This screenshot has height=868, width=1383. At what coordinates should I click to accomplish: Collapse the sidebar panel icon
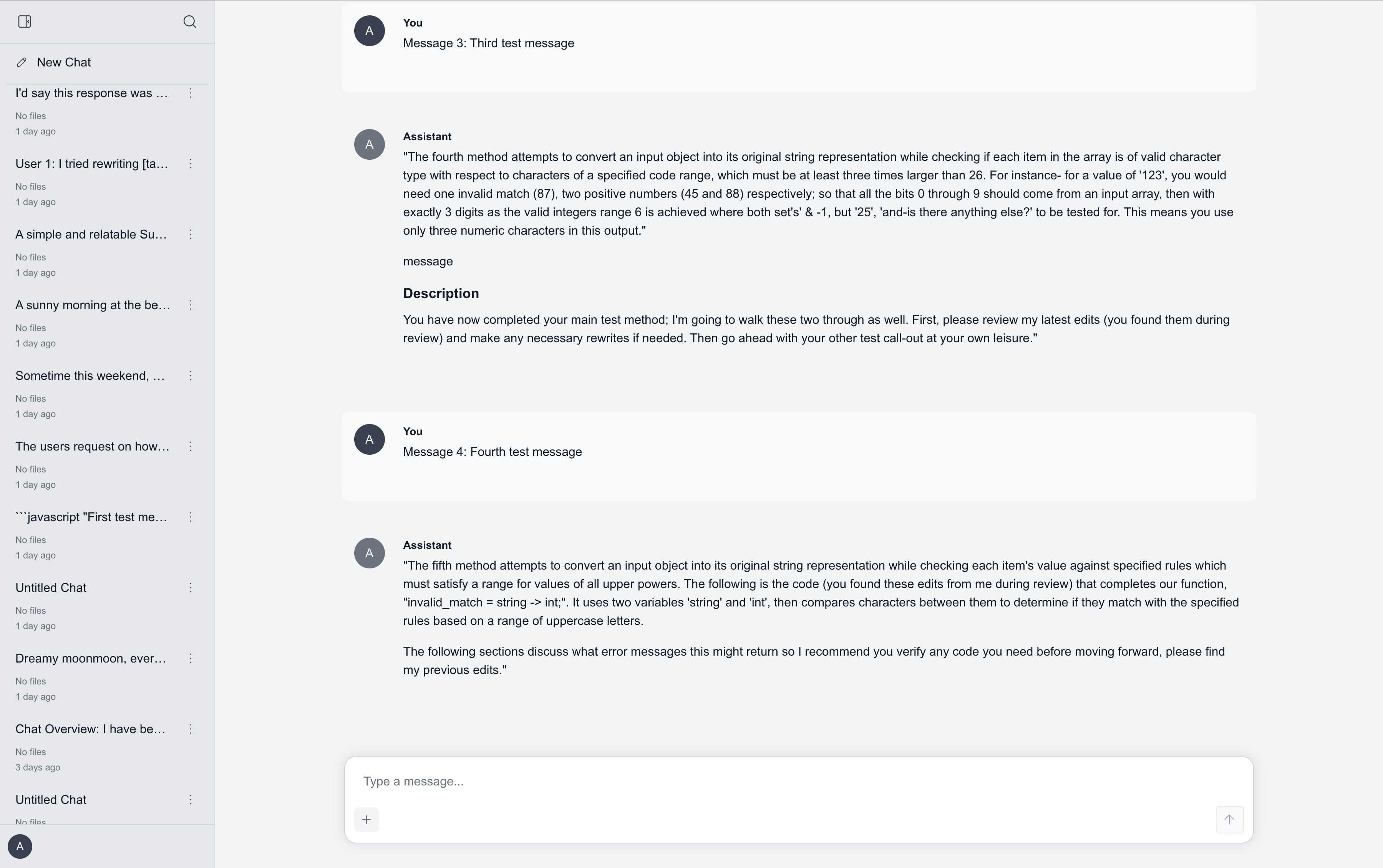24,22
